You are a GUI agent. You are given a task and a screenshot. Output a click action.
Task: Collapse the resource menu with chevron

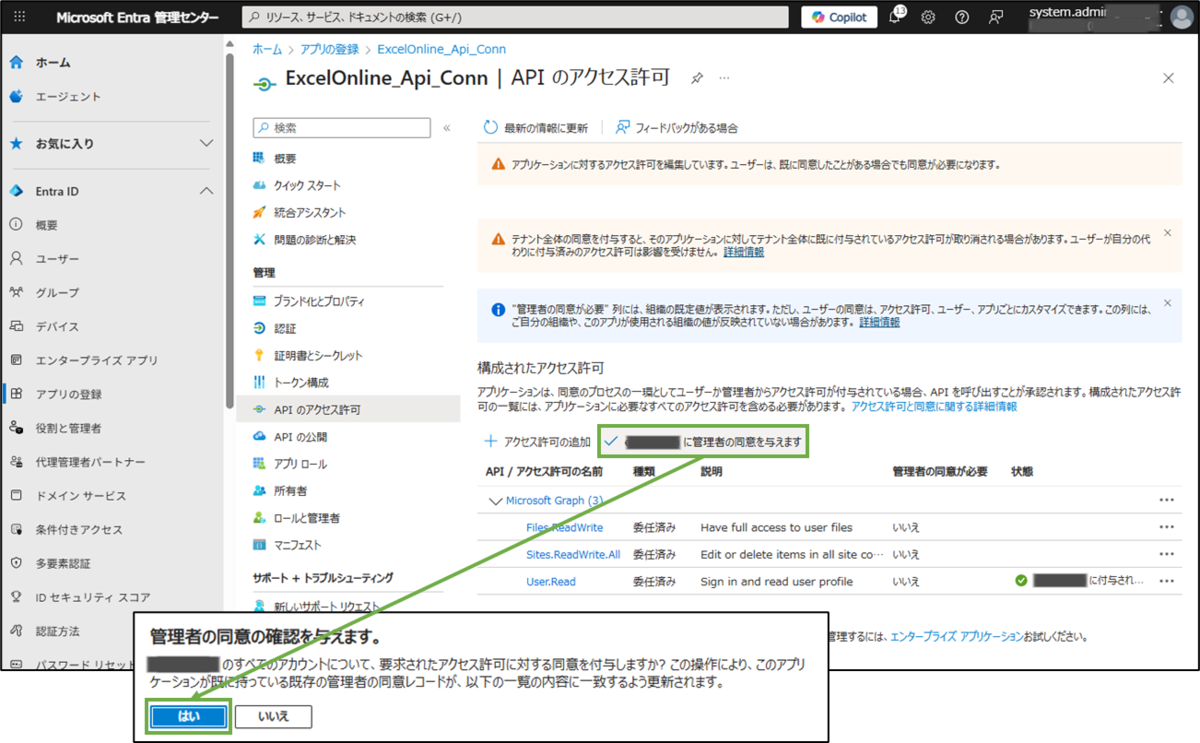447,128
